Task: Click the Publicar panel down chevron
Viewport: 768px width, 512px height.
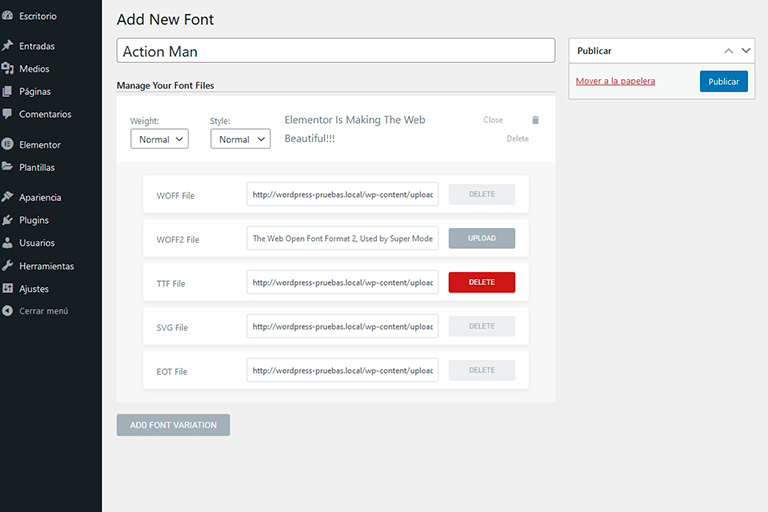Action: [x=746, y=50]
